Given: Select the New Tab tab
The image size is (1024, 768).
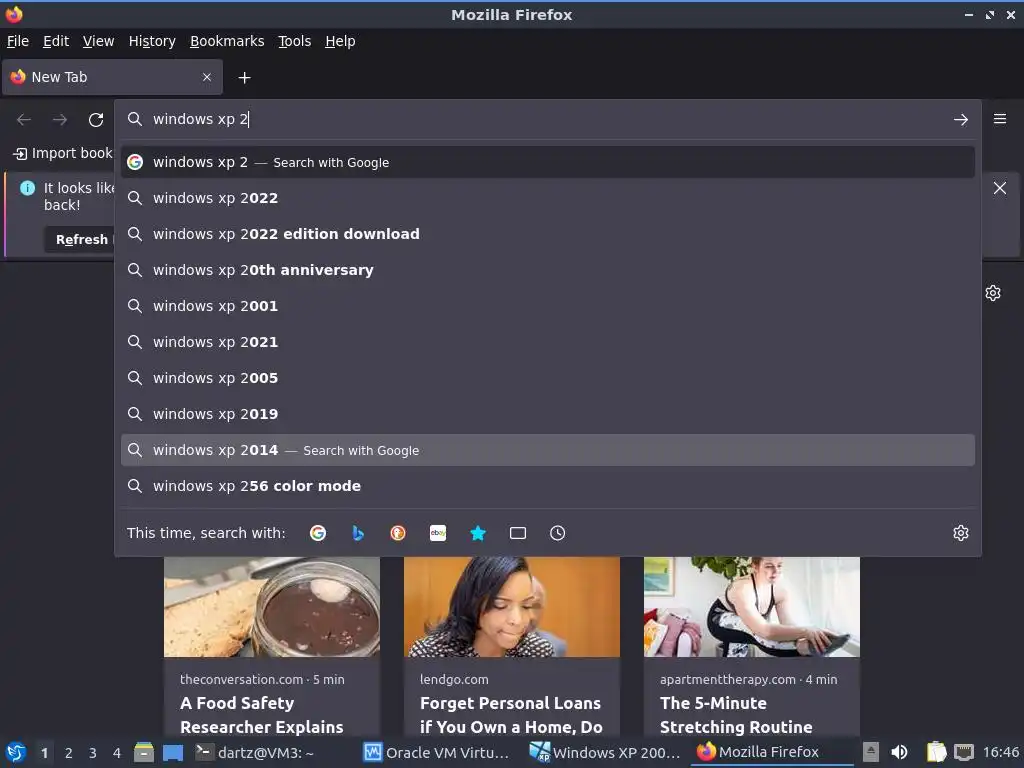Looking at the screenshot, I should (x=112, y=77).
